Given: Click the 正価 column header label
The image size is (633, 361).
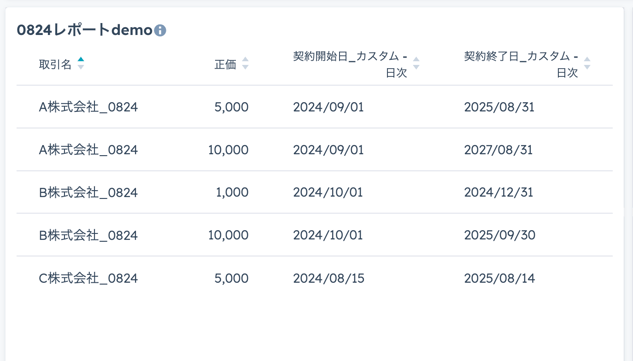Looking at the screenshot, I should pyautogui.click(x=225, y=64).
